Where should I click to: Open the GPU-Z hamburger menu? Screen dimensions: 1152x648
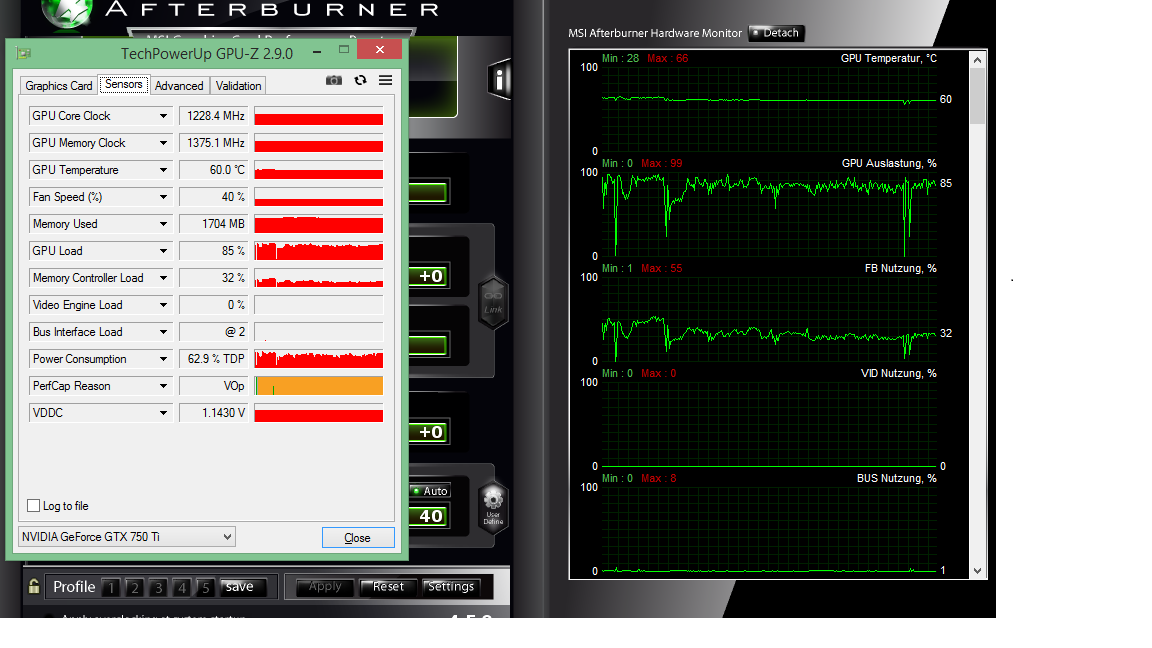coord(385,80)
